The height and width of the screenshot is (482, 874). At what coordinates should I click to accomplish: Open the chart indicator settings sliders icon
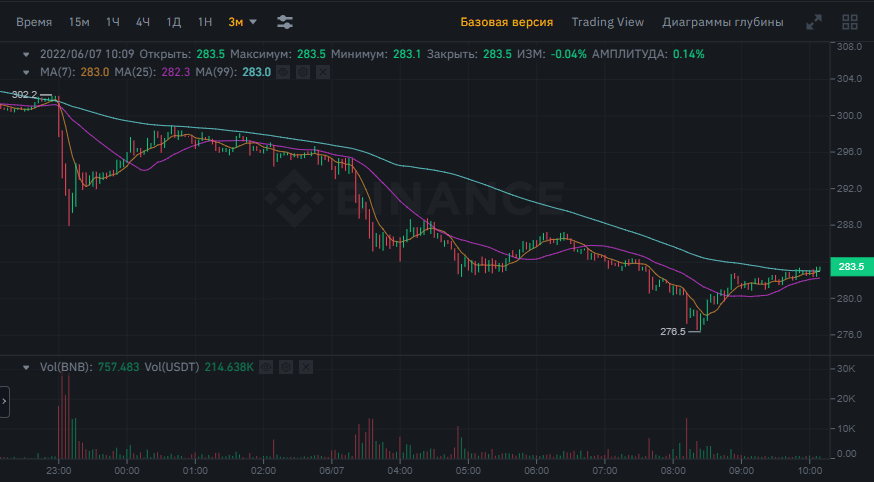point(285,21)
